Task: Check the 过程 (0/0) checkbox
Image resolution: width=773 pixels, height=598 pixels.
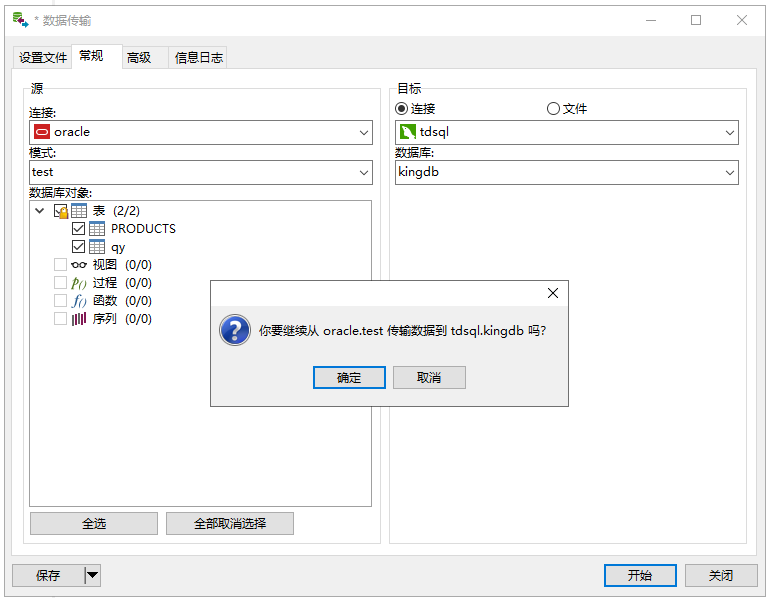Action: coord(60,282)
